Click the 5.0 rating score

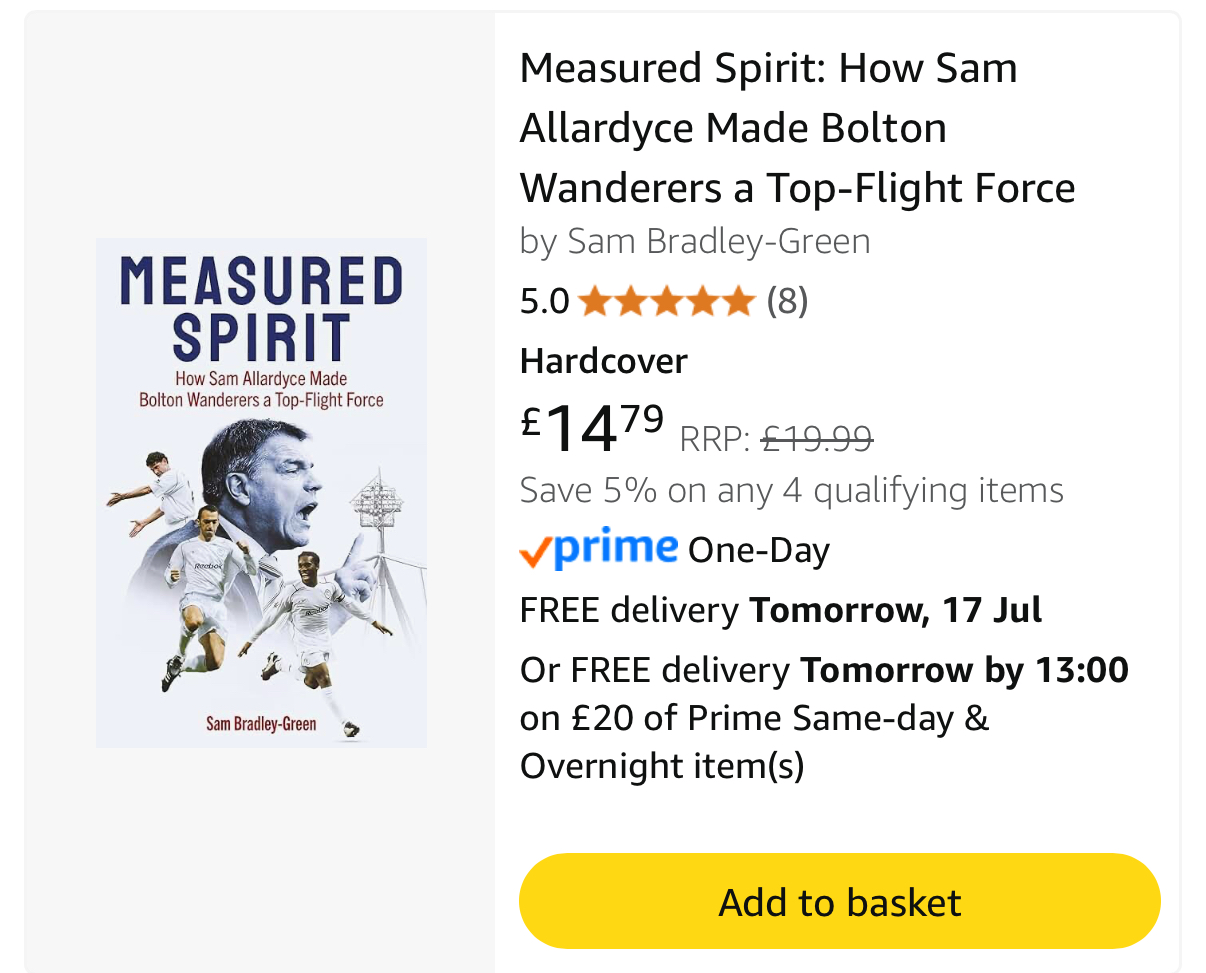[x=544, y=301]
